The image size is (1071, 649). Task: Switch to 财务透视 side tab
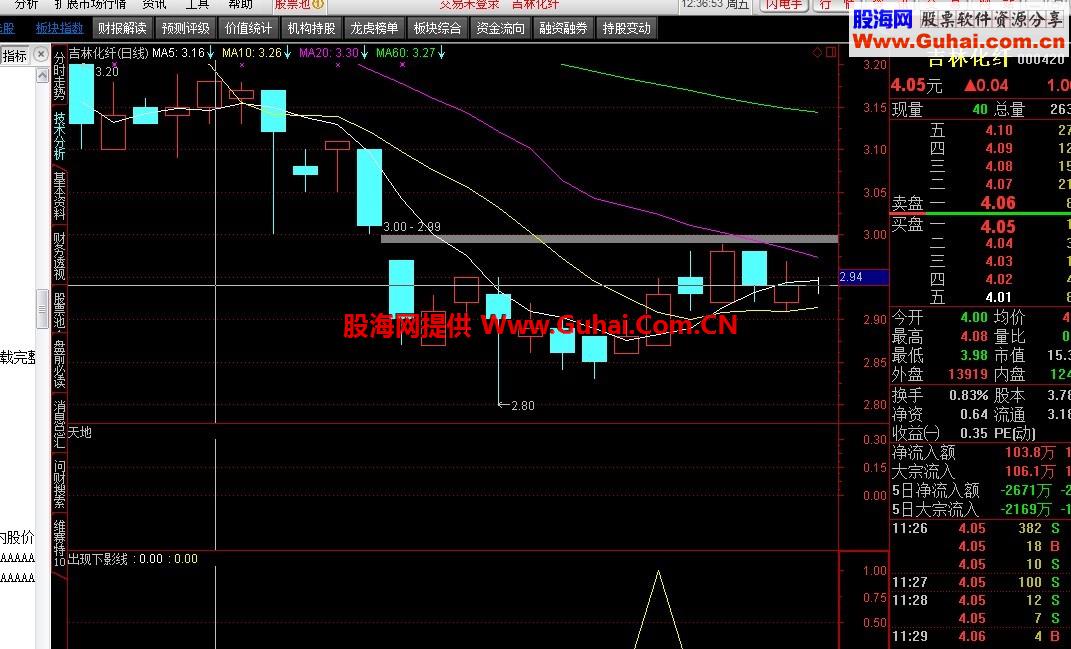(x=60, y=256)
